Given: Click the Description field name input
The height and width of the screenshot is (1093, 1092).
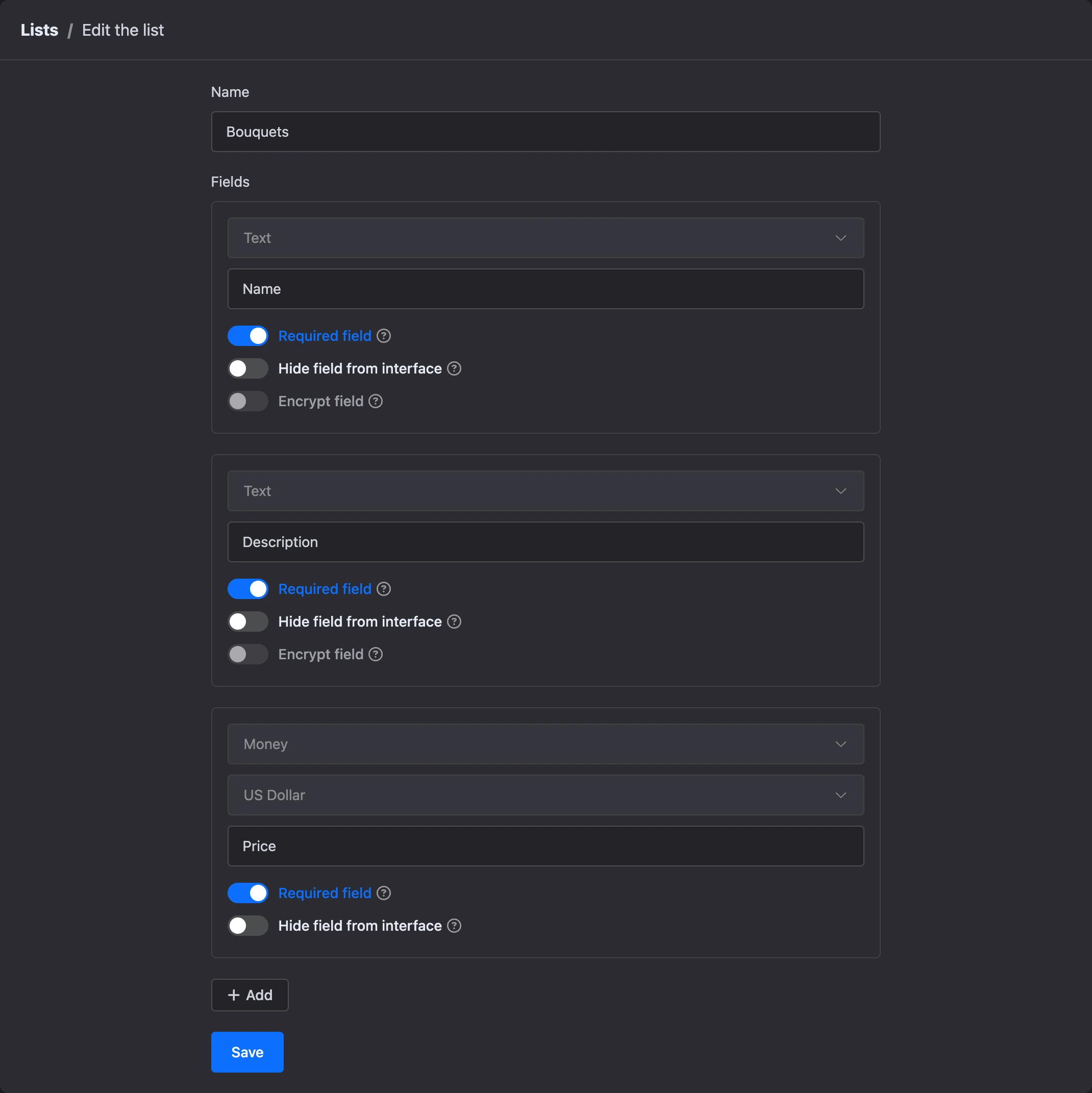Looking at the screenshot, I should [545, 542].
